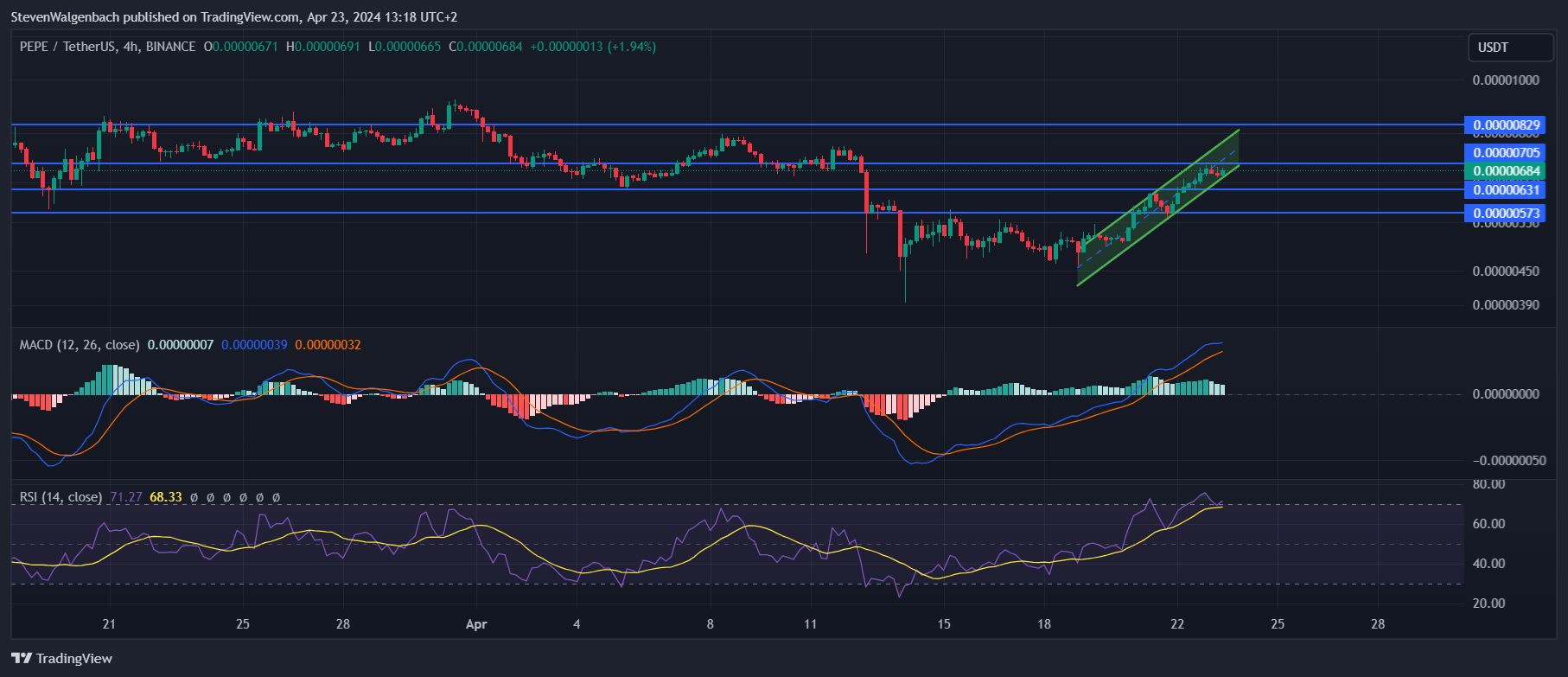Click the green current price label 0.00000684 on the price axis

pos(1506,171)
